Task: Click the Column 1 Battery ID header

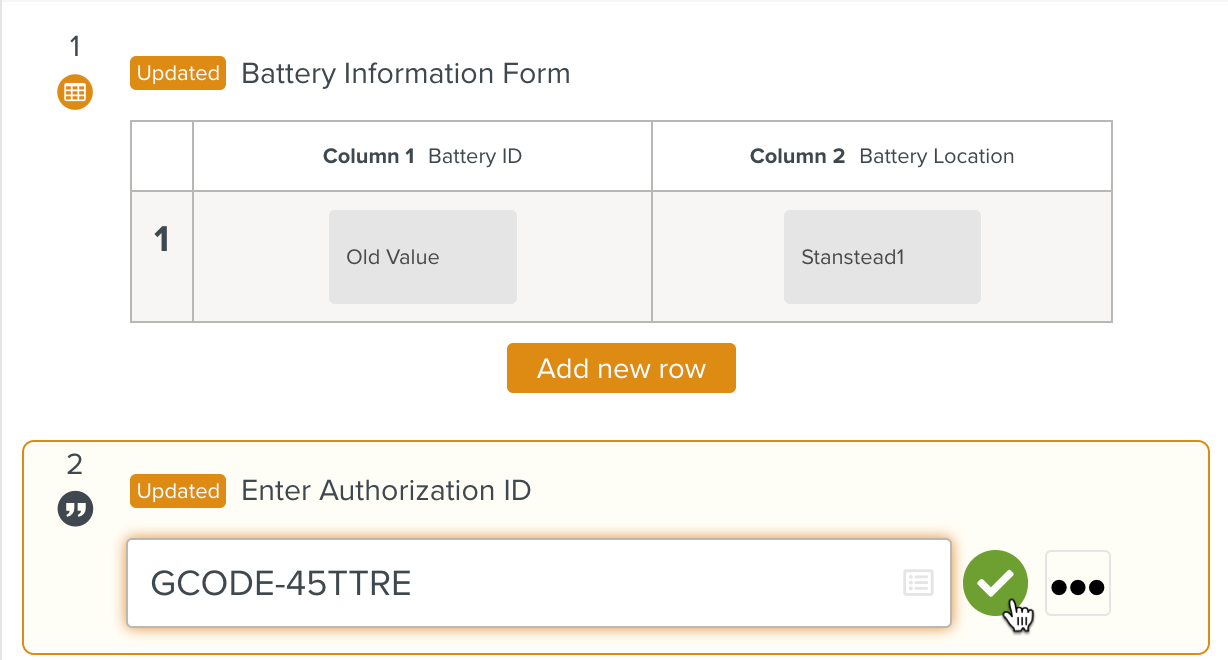Action: [x=422, y=156]
